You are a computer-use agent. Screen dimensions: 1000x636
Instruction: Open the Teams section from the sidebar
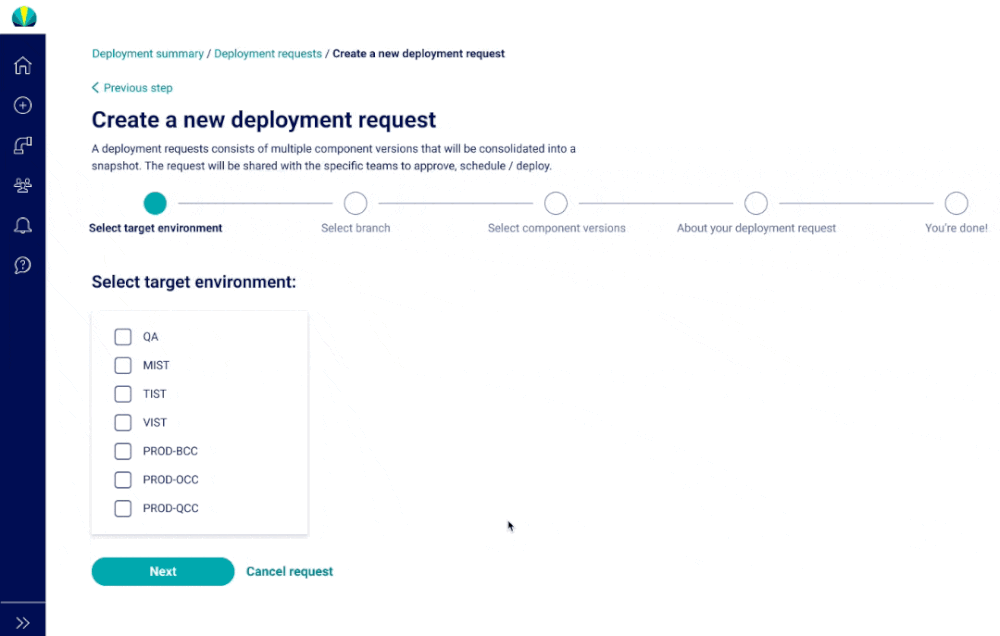click(x=22, y=185)
